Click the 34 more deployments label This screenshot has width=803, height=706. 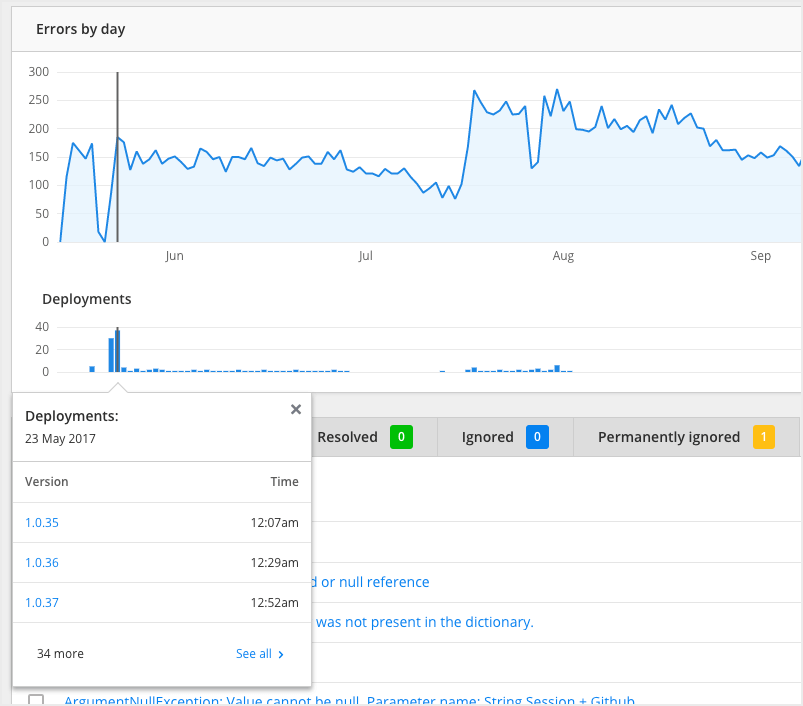[x=60, y=653]
